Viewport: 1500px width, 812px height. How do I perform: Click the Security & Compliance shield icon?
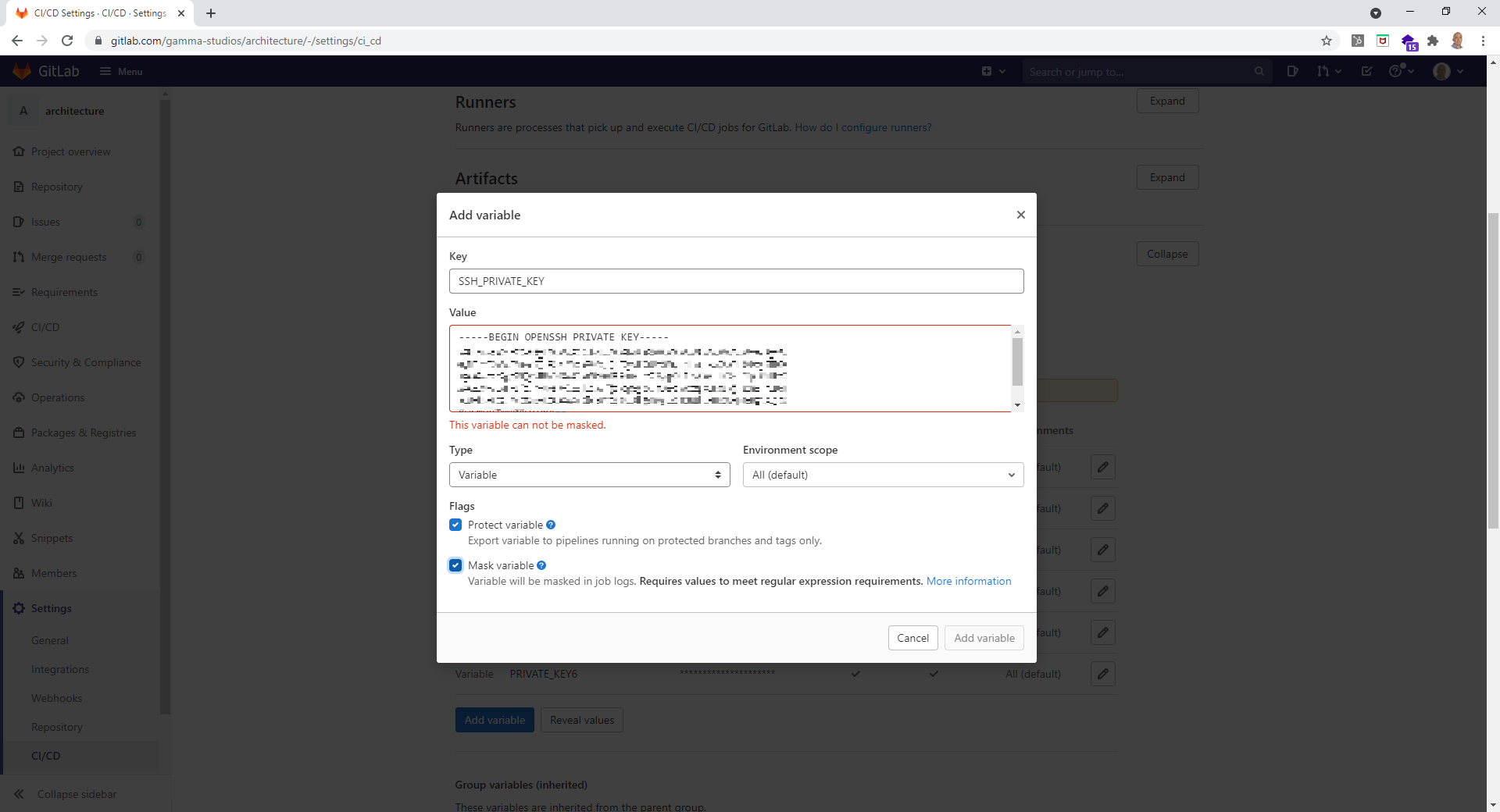tap(19, 362)
